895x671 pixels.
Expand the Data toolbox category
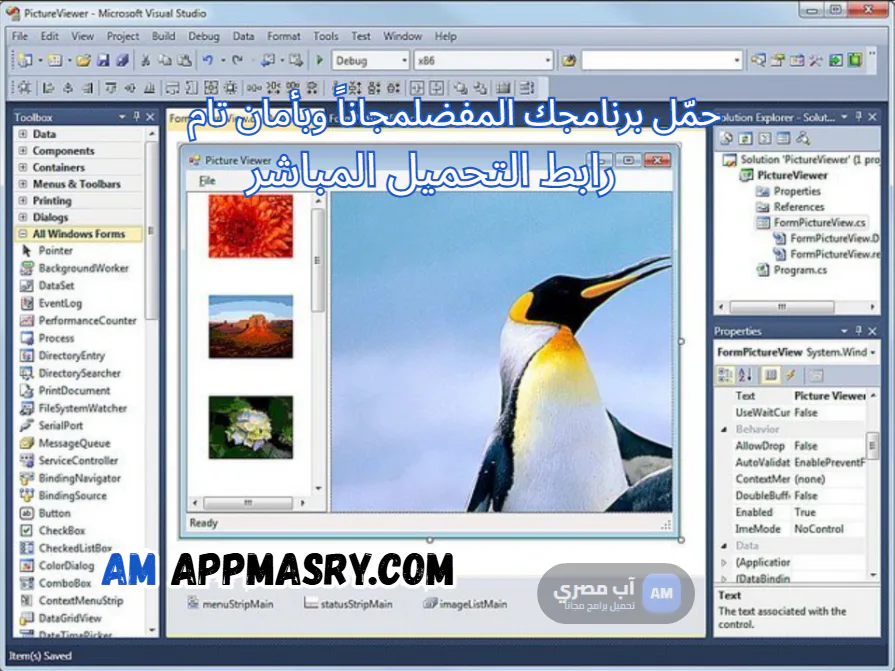23,134
